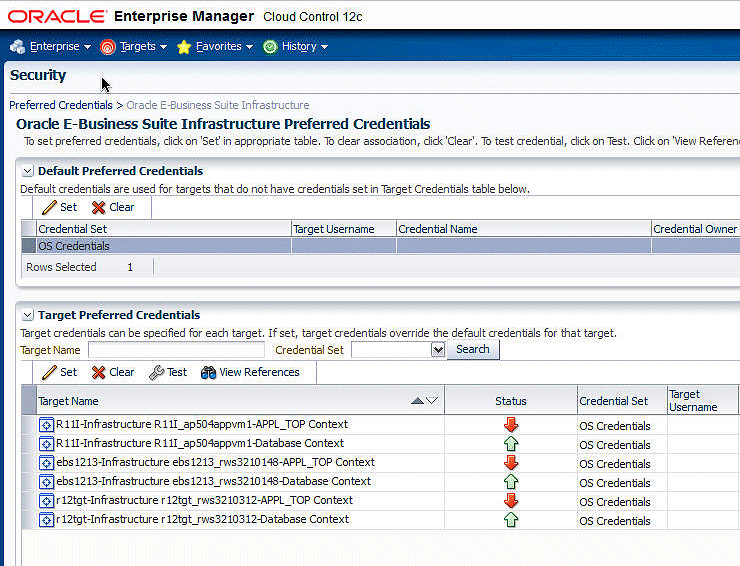Open the Targets menu
Screen dimensions: 740x566
click(143, 46)
